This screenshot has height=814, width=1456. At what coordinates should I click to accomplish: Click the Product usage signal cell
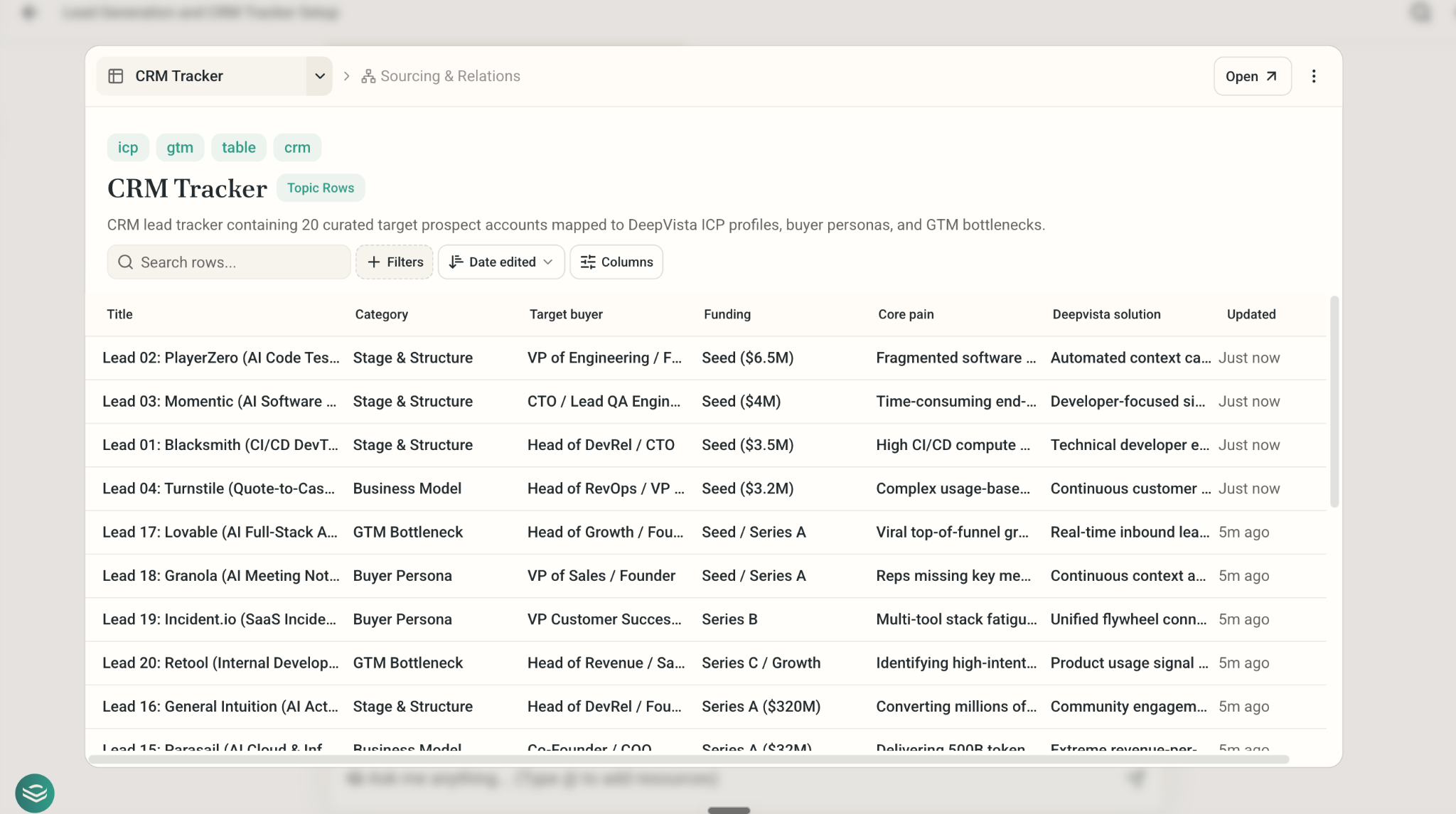[x=1129, y=663]
